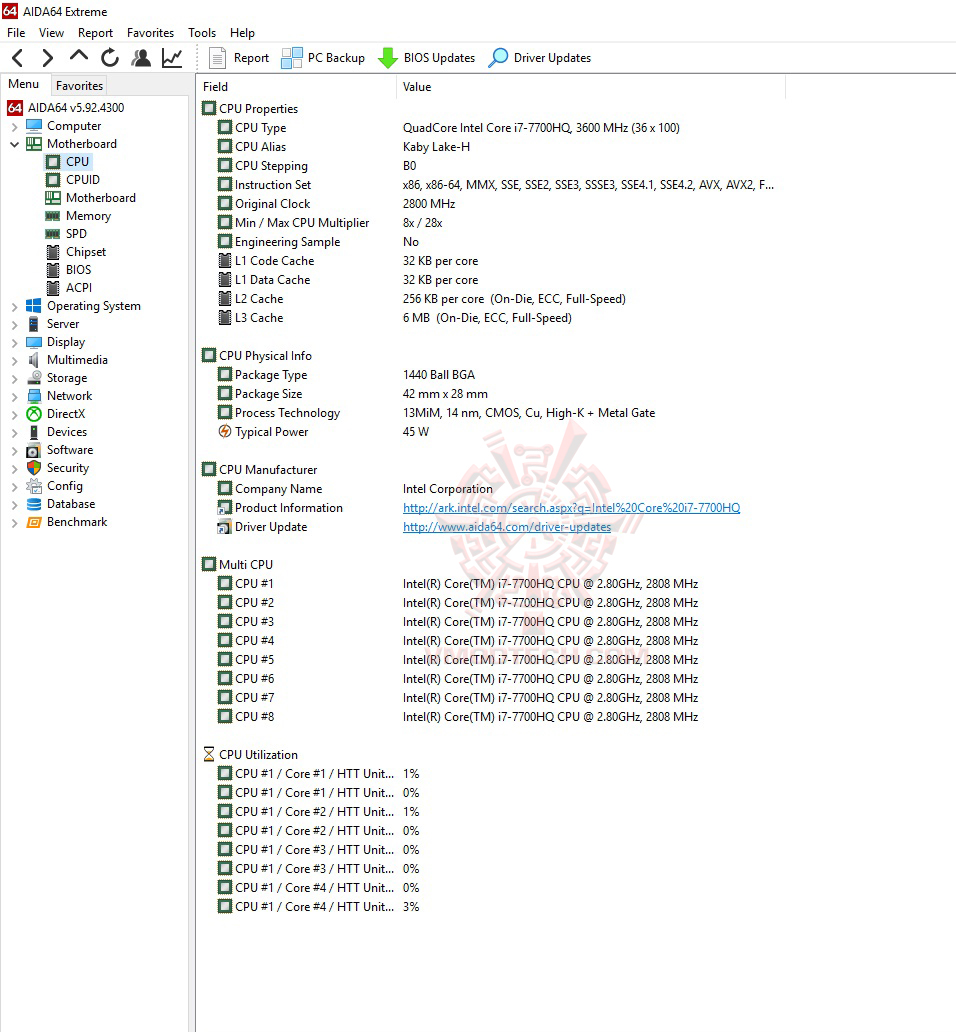Click the Driver Updates toolbar button
This screenshot has width=956, height=1032.
(x=540, y=58)
